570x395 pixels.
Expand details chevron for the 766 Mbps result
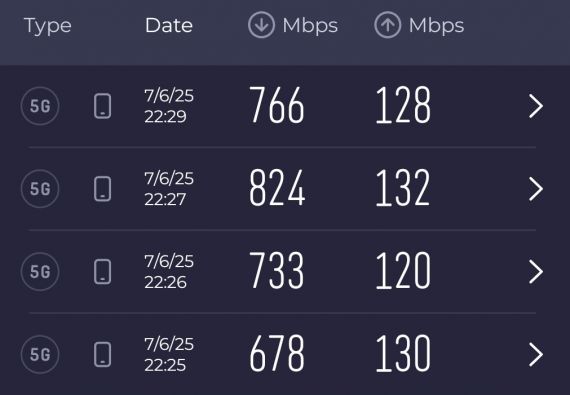click(x=536, y=106)
